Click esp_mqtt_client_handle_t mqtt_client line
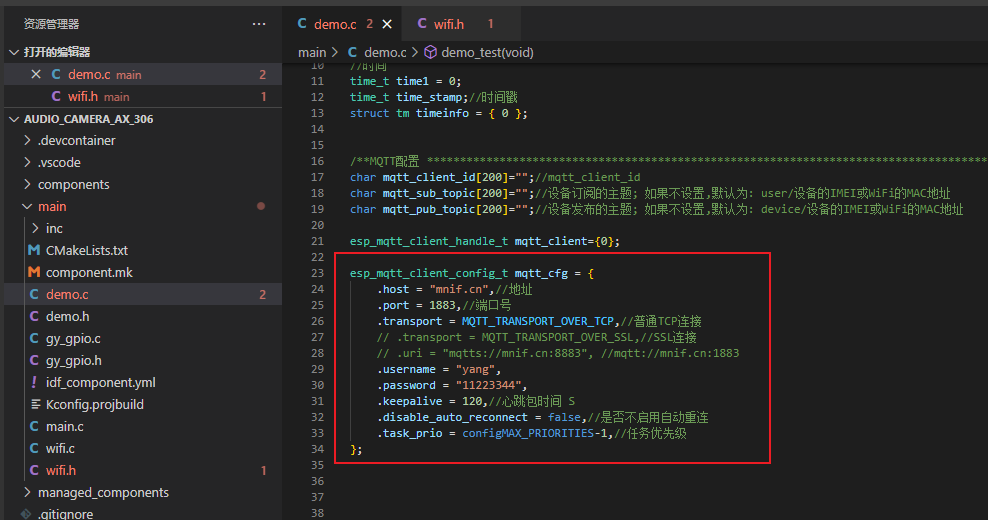This screenshot has width=988, height=520. click(x=485, y=241)
